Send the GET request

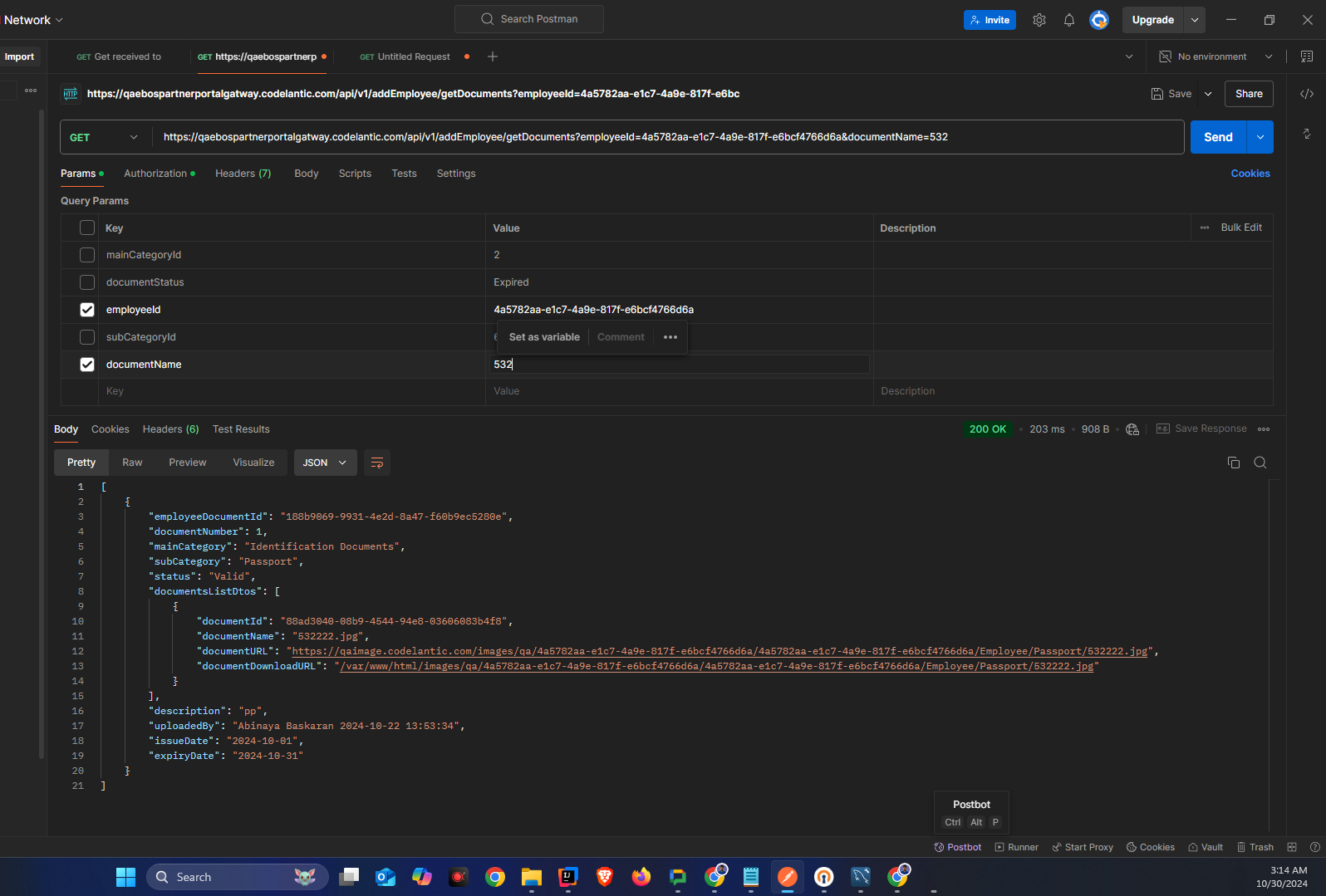(x=1219, y=137)
